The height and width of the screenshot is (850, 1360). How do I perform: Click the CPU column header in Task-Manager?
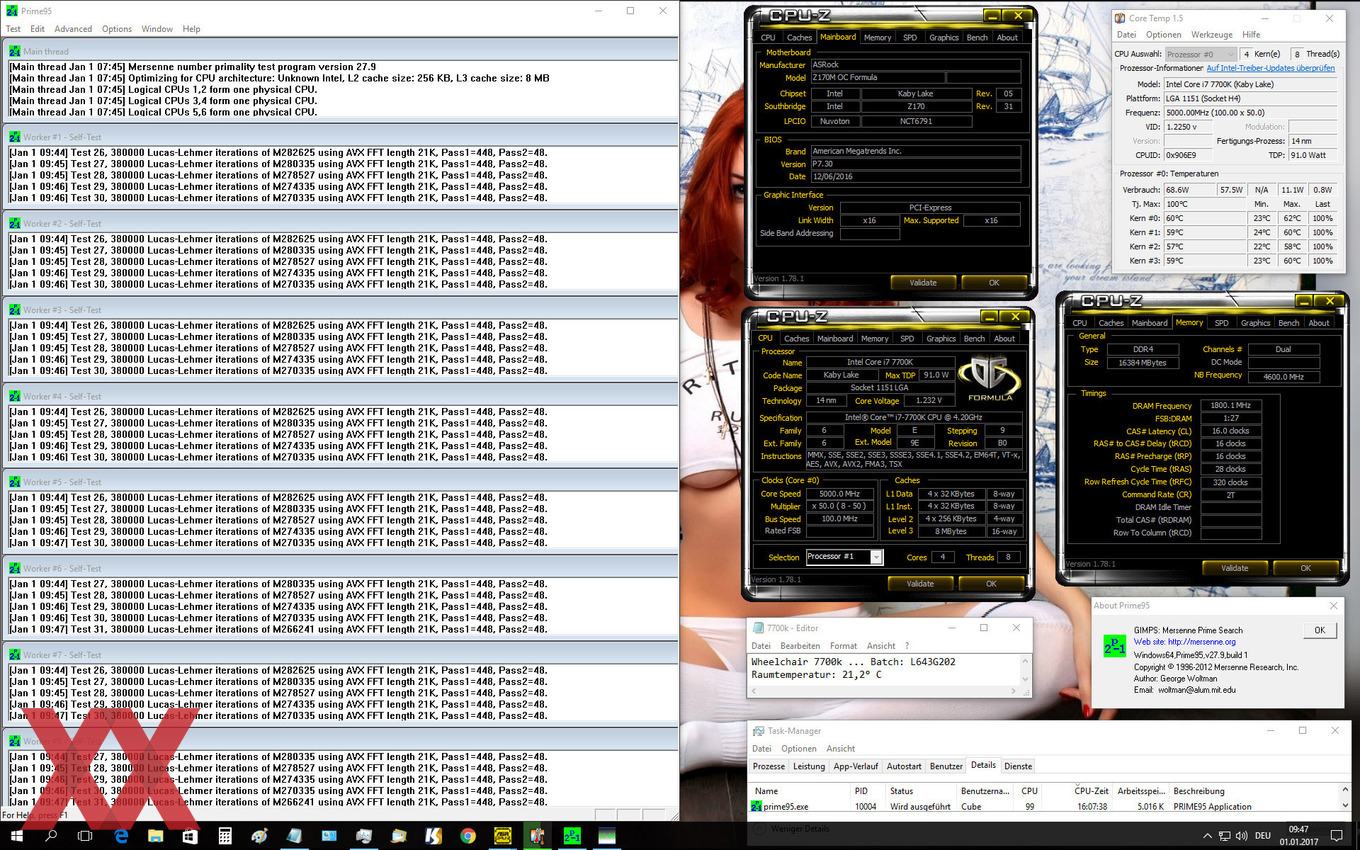click(1030, 791)
